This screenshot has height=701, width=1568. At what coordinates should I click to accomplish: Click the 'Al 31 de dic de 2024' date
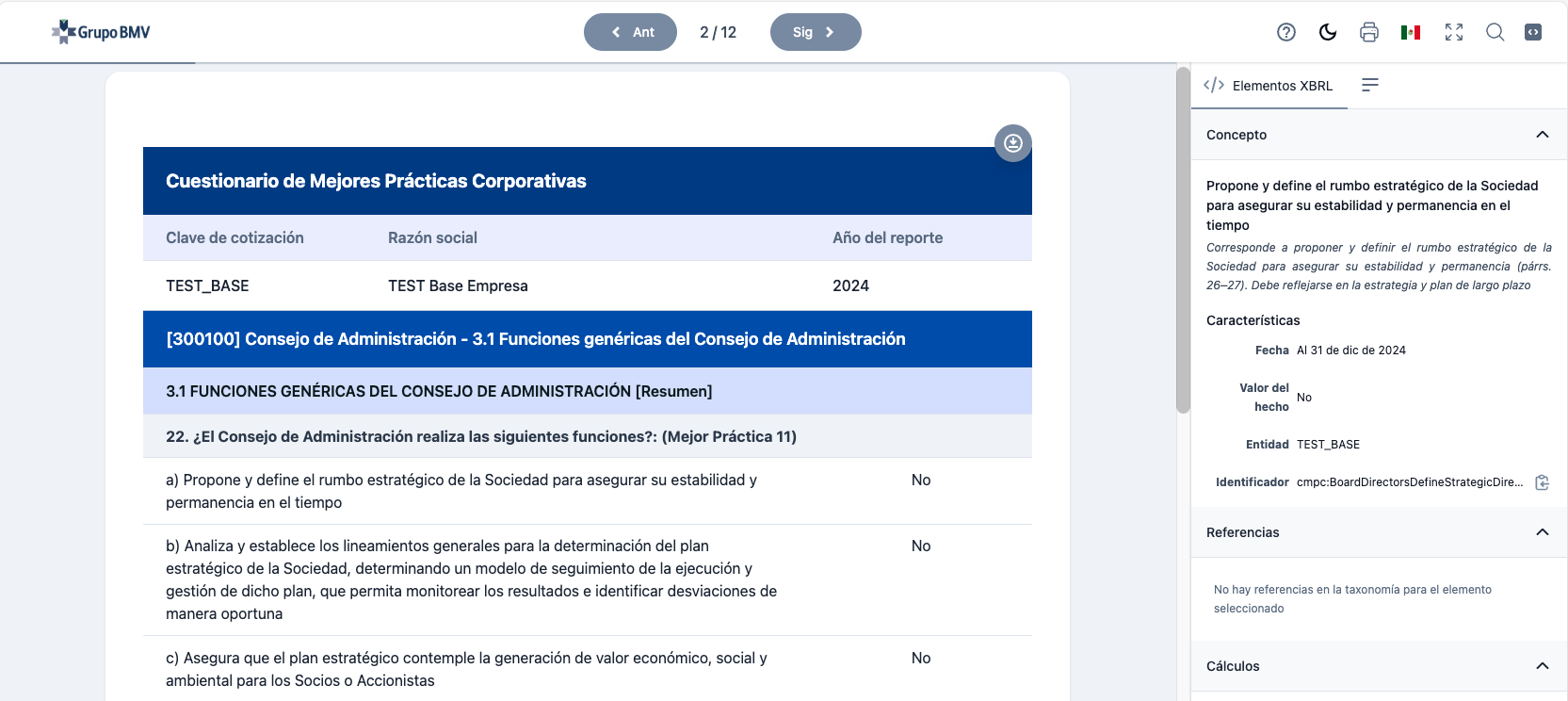pos(1351,350)
